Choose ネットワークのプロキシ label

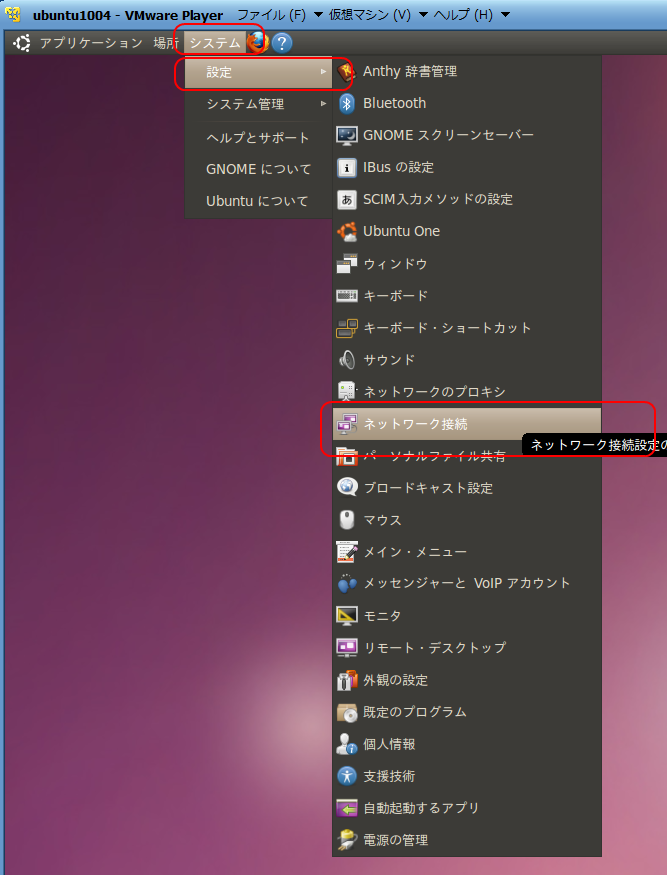point(434,392)
